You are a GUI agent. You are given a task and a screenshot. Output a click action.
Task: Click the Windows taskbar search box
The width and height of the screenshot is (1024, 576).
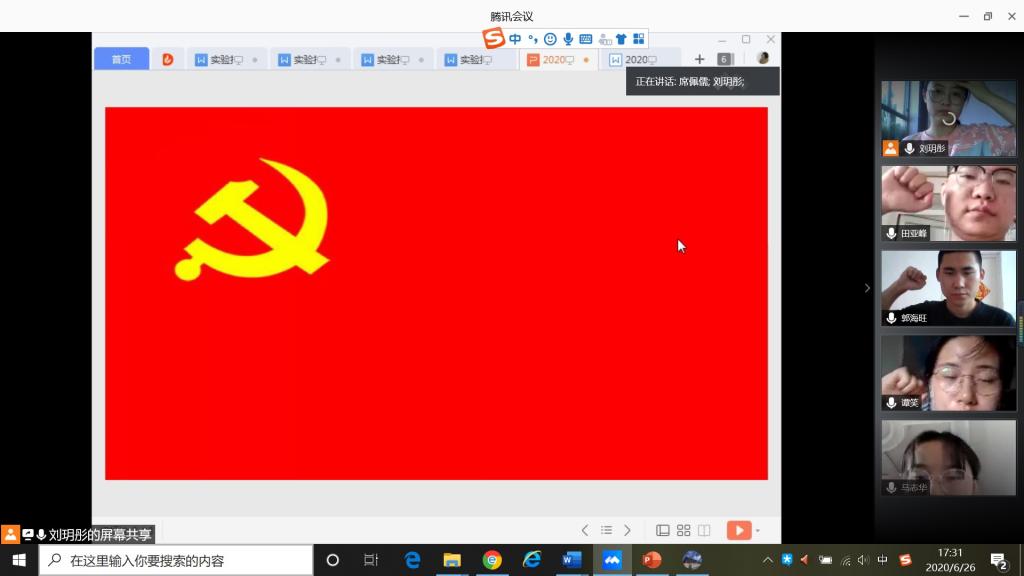point(176,560)
